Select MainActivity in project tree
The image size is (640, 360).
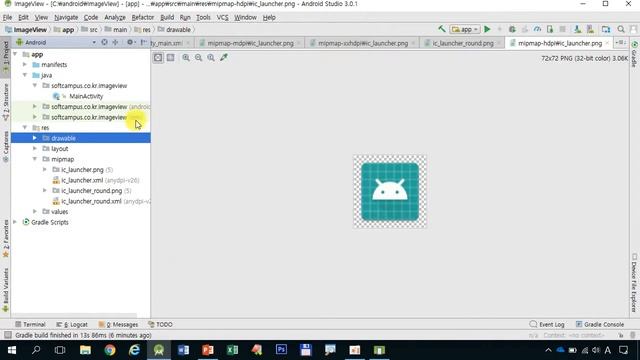(86, 96)
